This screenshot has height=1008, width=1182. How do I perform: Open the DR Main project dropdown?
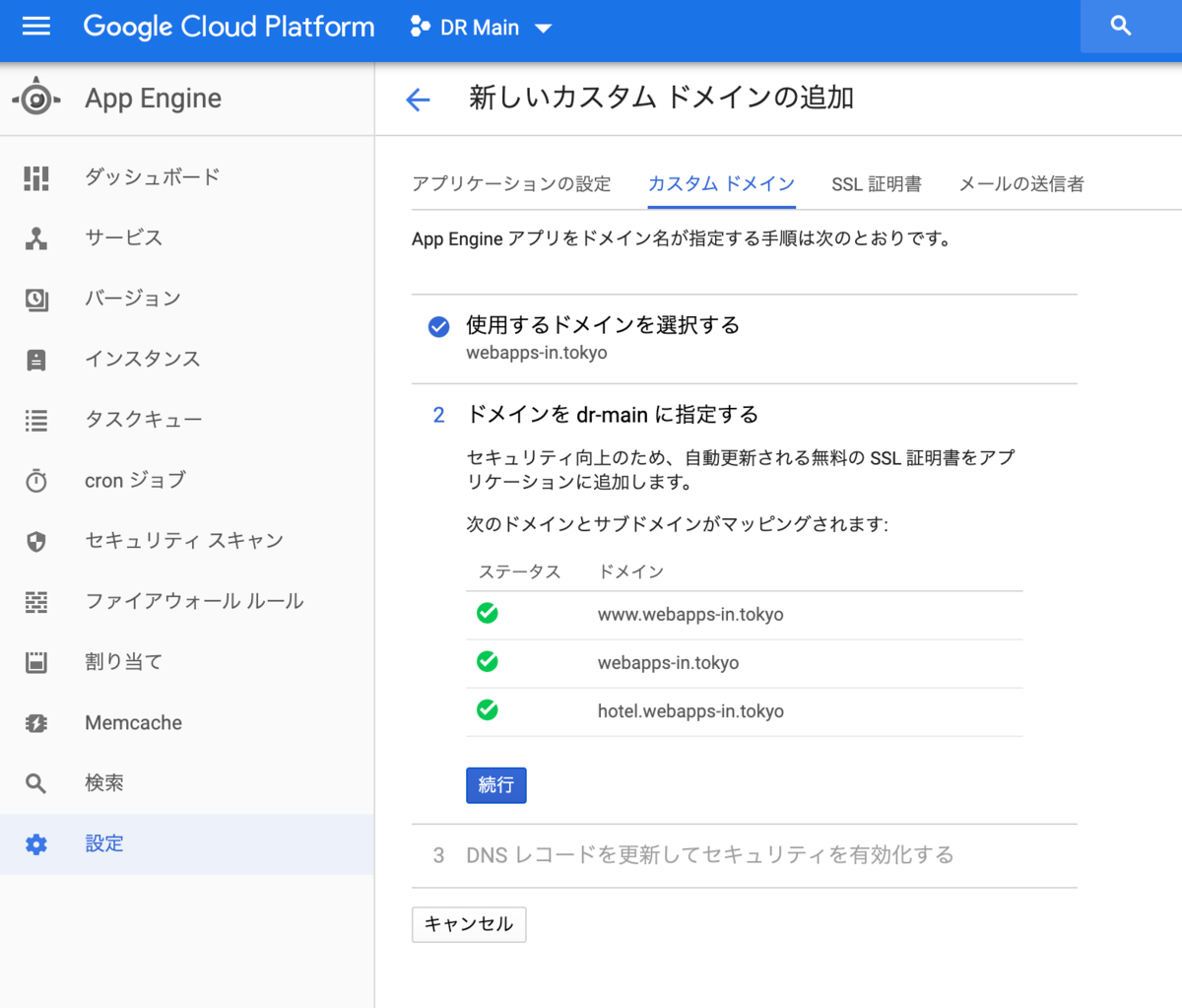(481, 28)
